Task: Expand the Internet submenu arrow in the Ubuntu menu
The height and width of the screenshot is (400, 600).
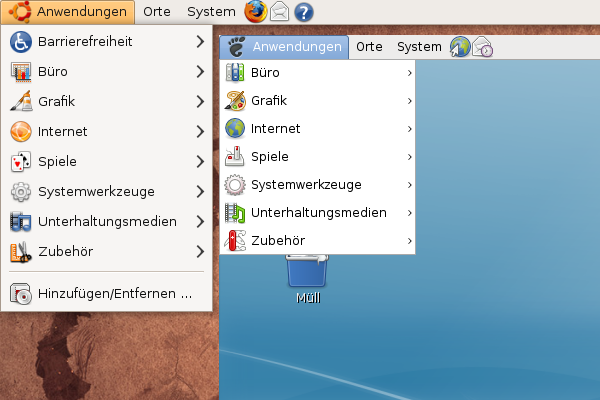Action: pyautogui.click(x=200, y=131)
